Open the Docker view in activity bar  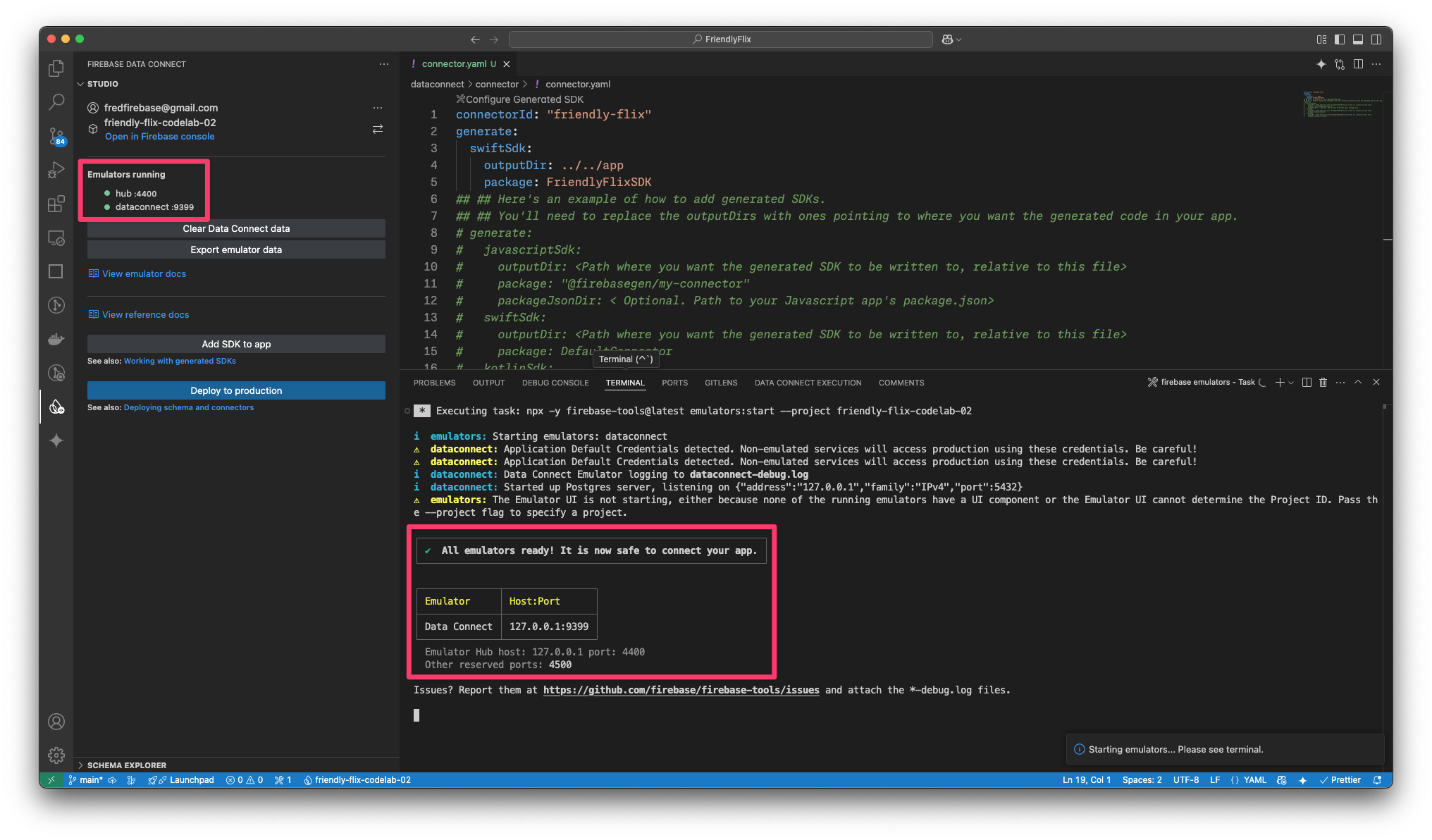pos(56,339)
